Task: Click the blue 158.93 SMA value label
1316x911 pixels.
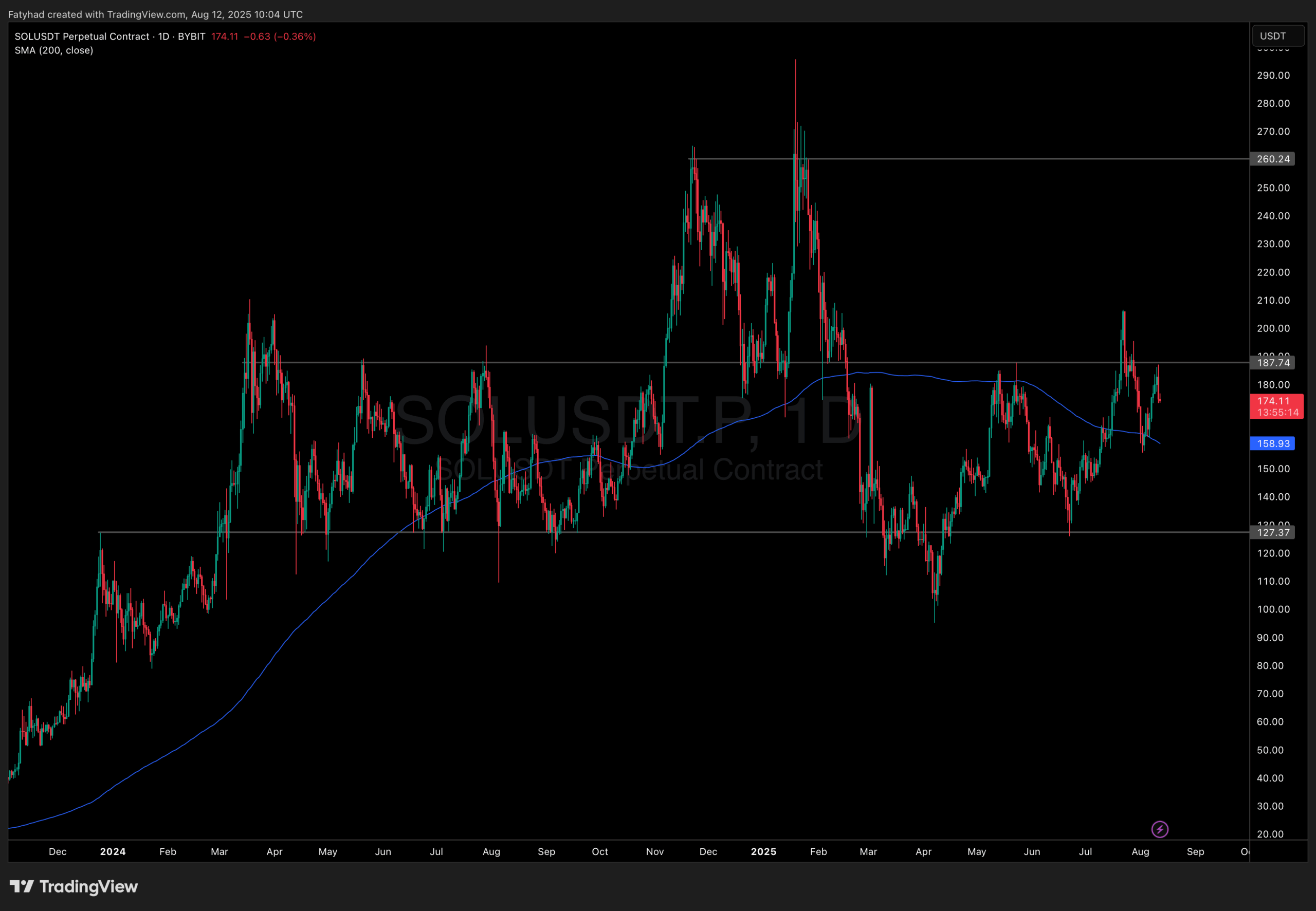Action: pos(1272,443)
